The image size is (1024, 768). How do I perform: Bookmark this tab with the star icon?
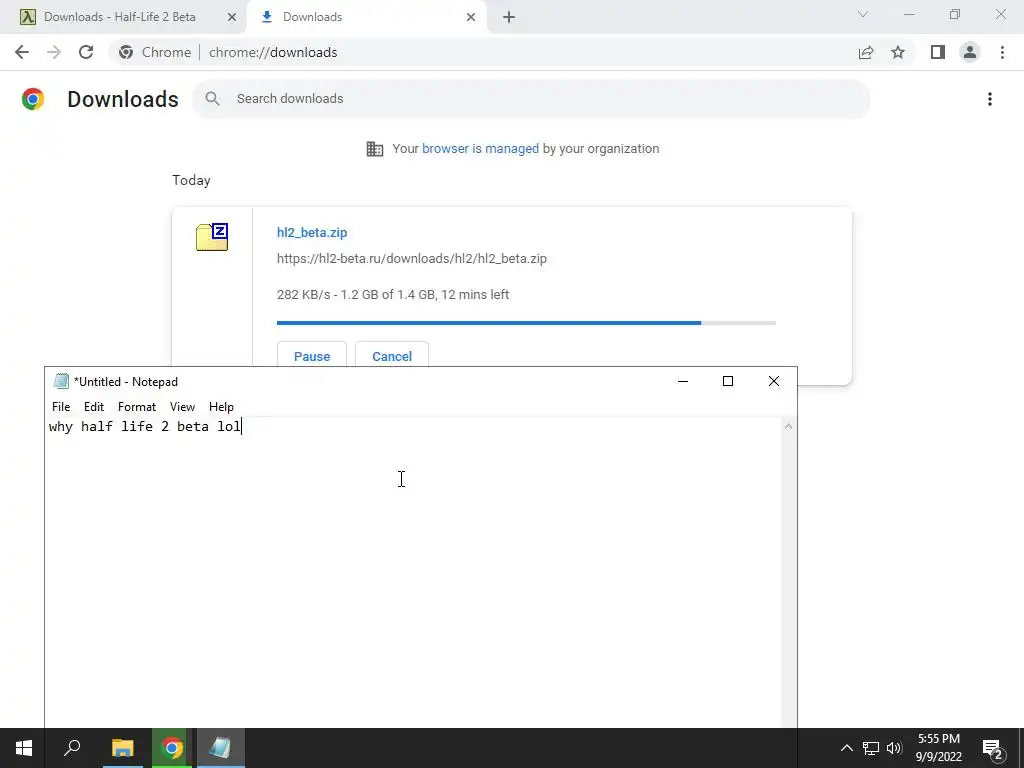(898, 52)
